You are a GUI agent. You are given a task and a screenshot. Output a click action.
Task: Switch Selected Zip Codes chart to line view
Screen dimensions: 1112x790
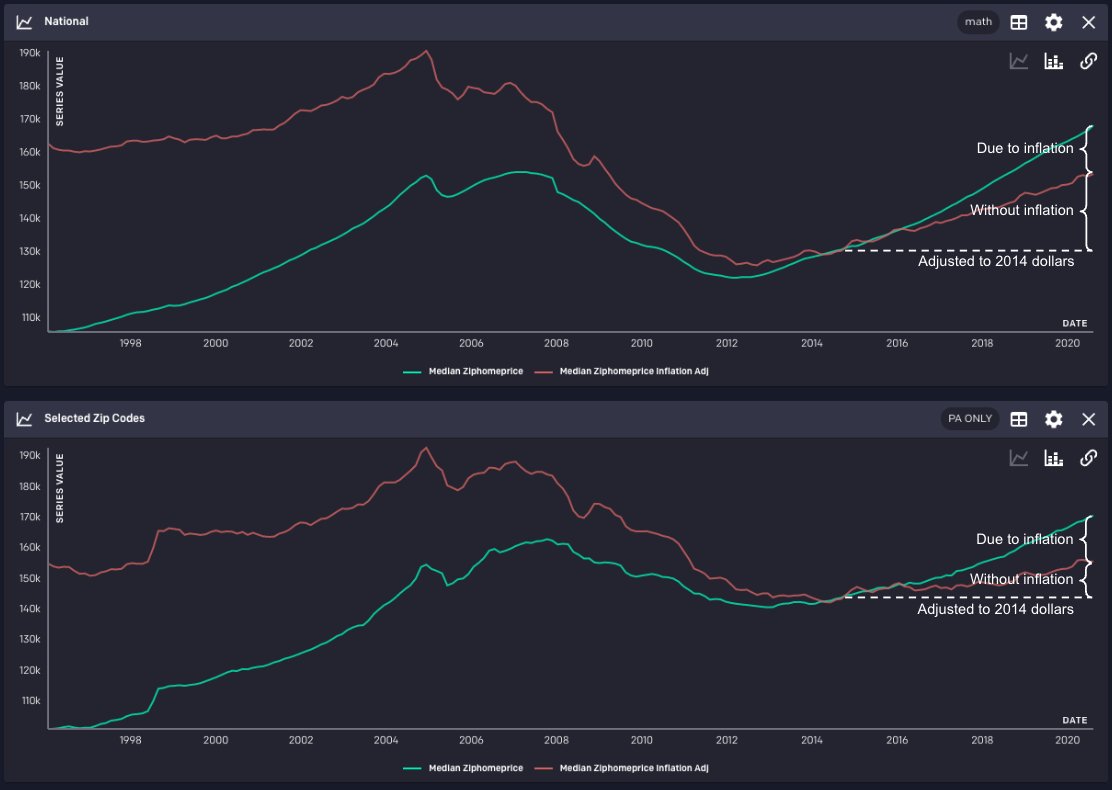point(1018,458)
